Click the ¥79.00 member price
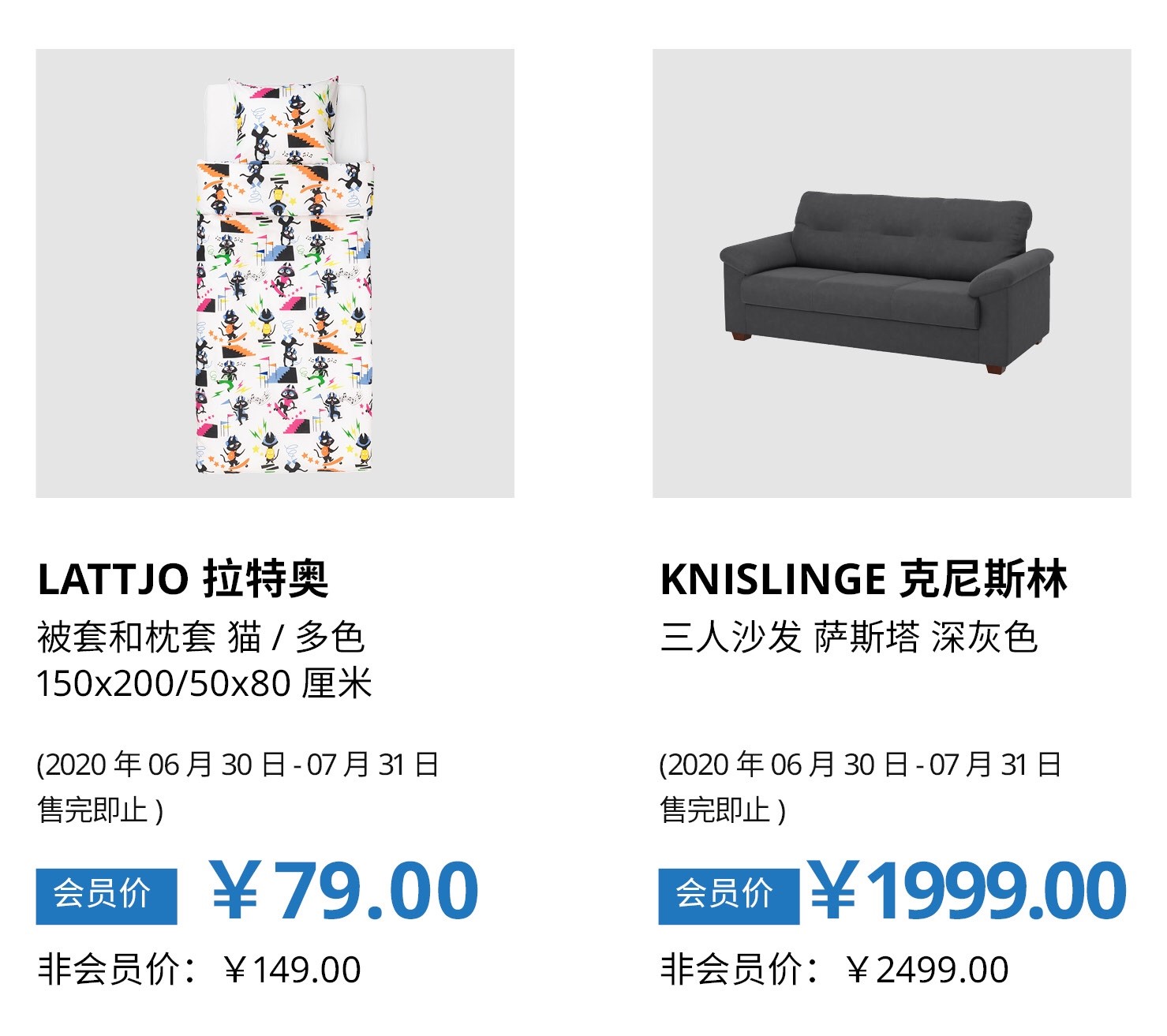 click(345, 891)
